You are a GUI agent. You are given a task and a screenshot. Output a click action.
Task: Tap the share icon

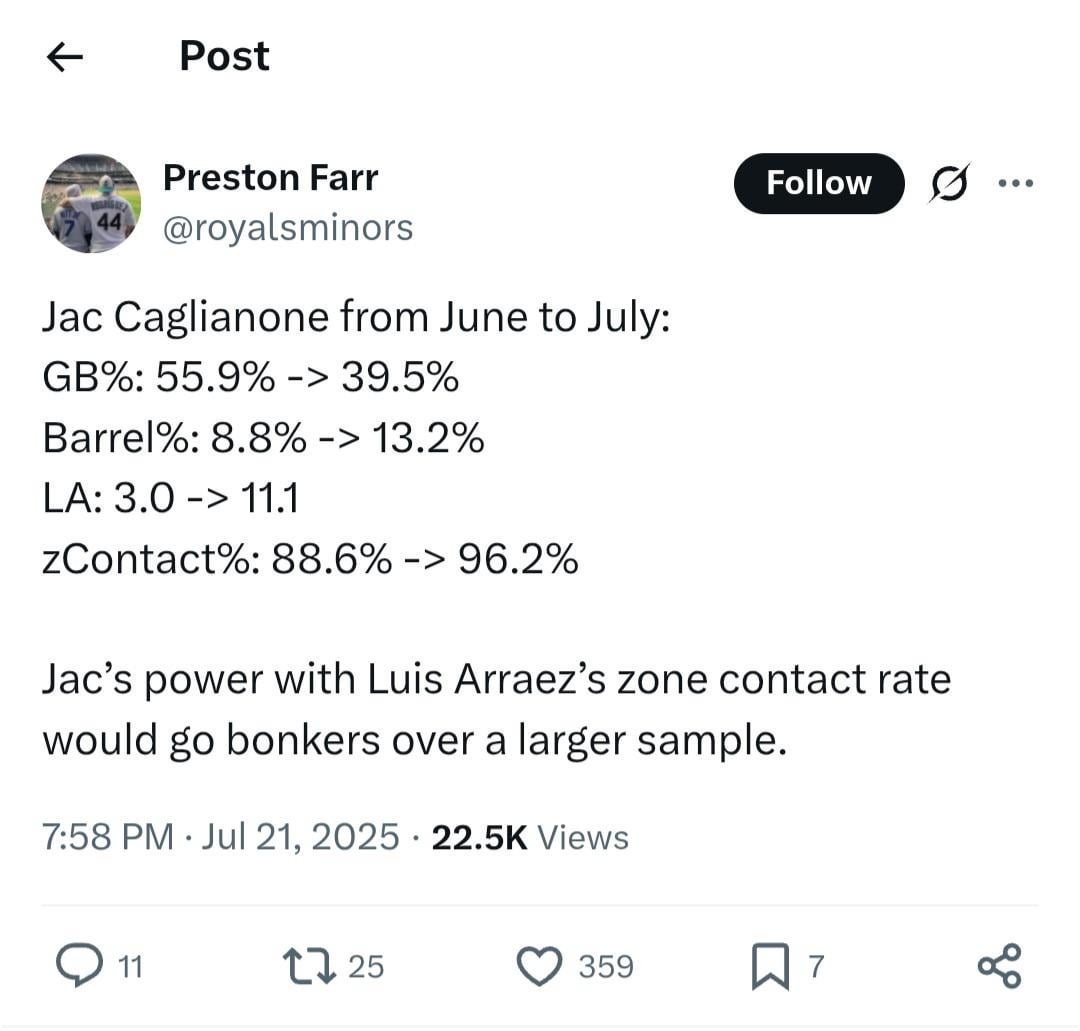999,966
